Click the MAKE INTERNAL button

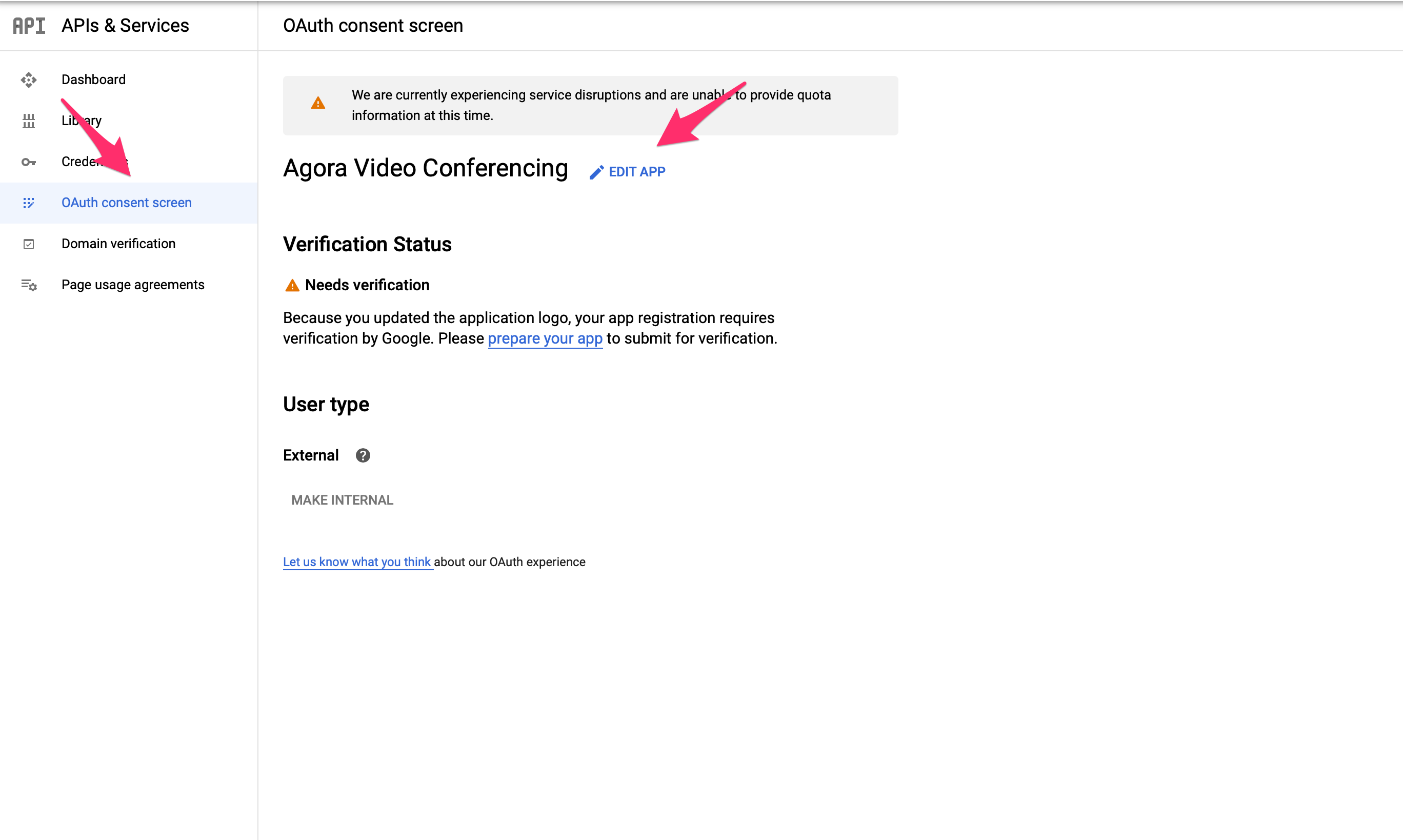(x=343, y=501)
